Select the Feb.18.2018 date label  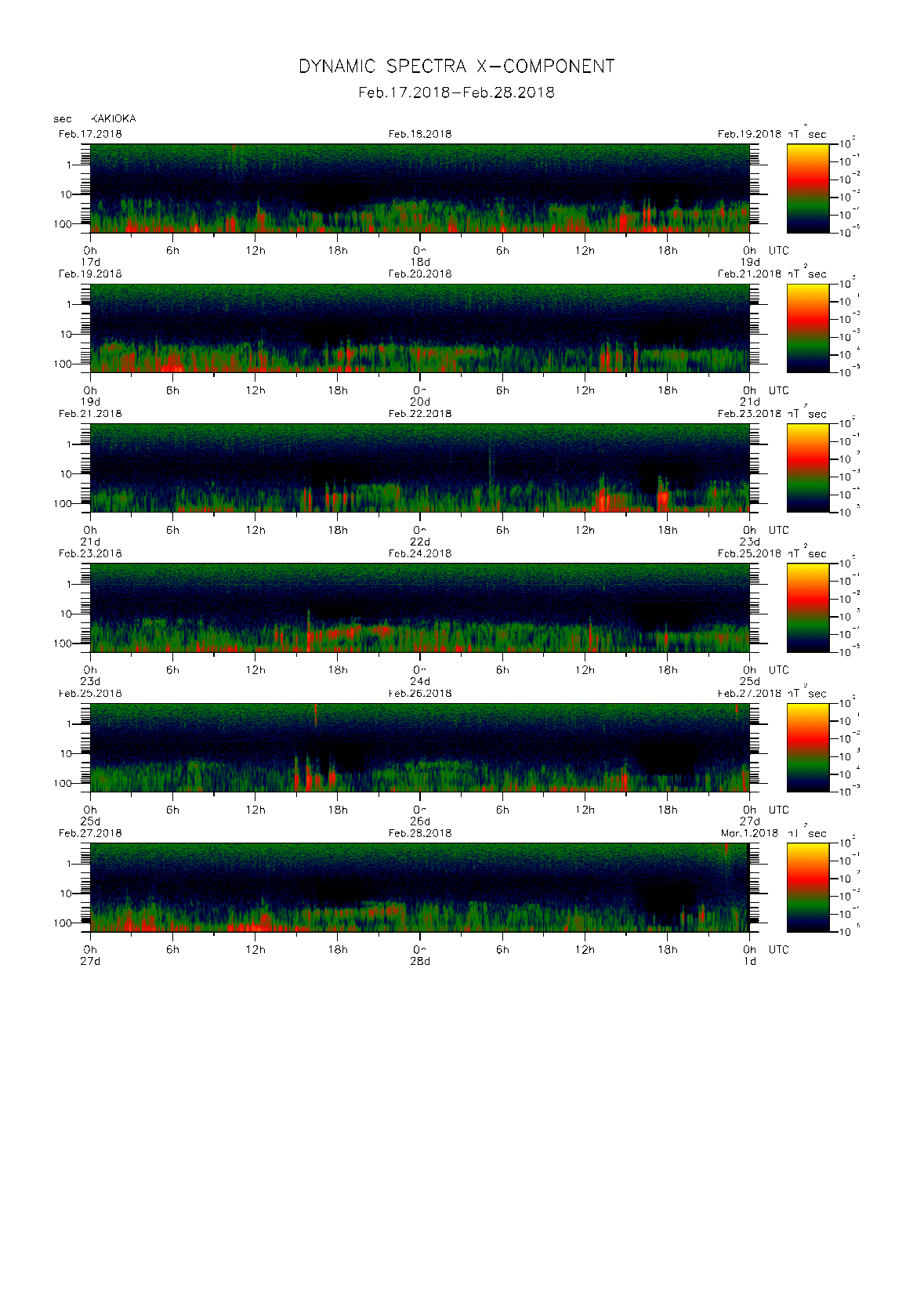point(420,134)
